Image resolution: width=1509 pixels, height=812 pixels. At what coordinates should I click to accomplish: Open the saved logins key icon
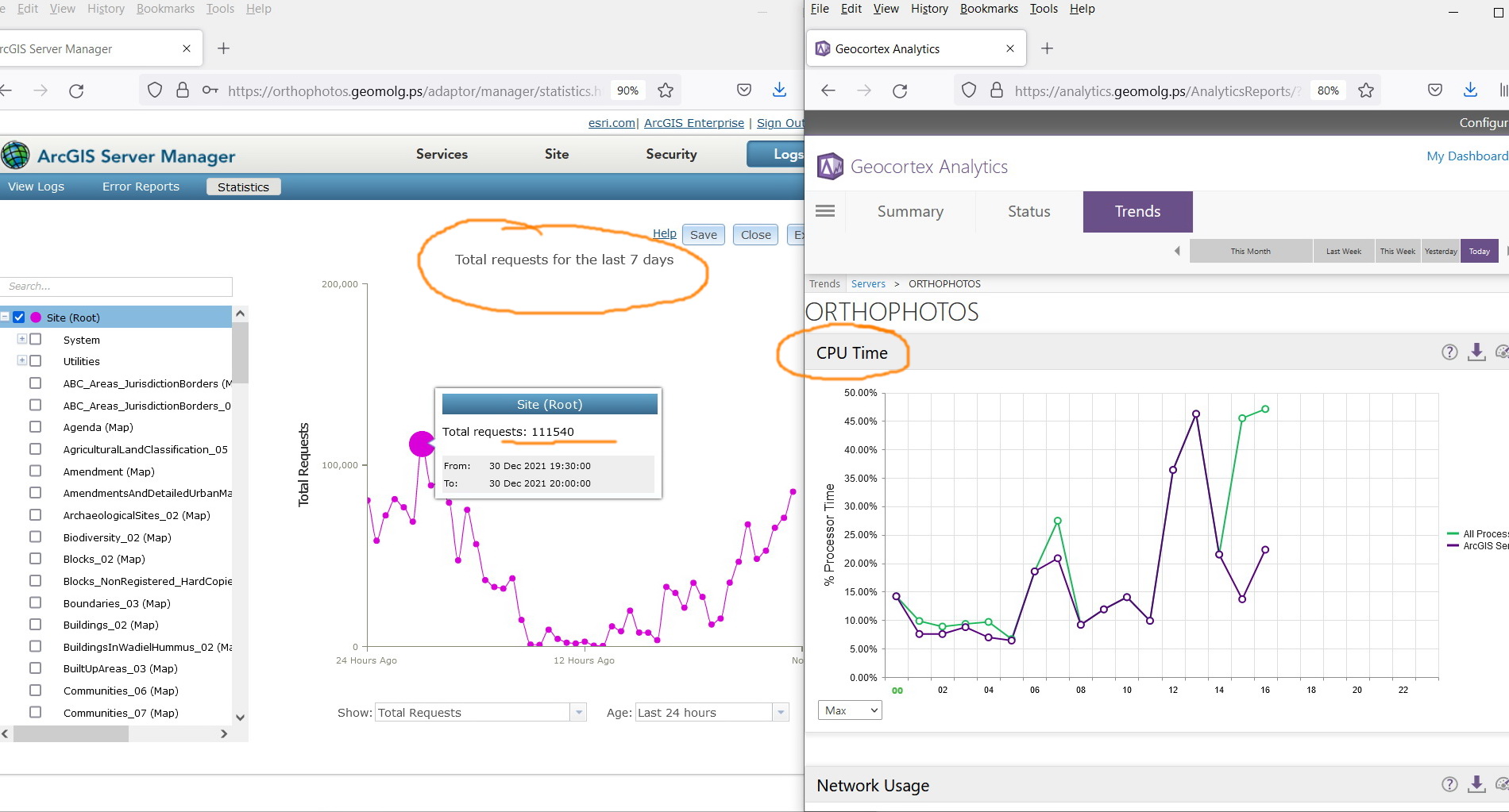pyautogui.click(x=210, y=90)
